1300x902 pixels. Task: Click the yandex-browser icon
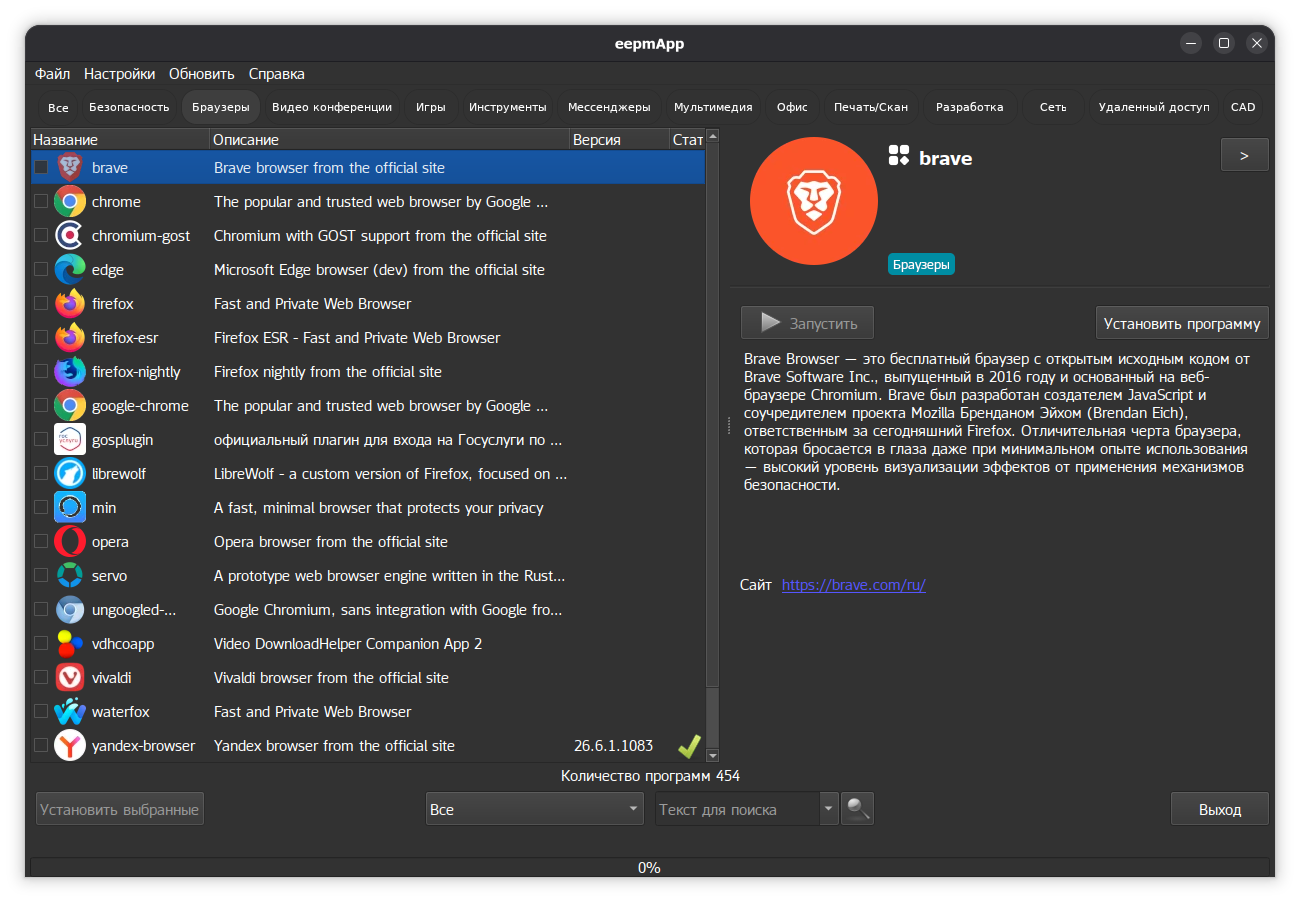[70, 746]
